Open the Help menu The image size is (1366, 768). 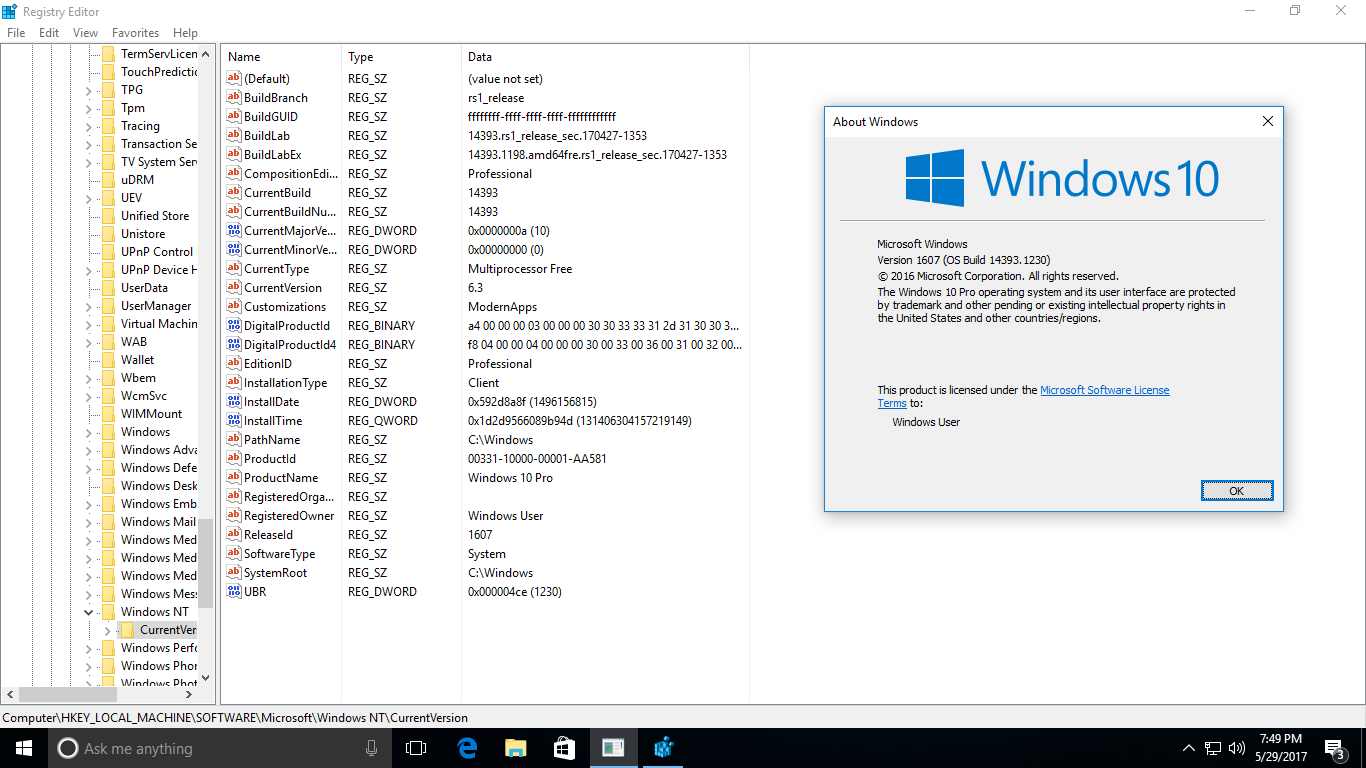tap(185, 33)
